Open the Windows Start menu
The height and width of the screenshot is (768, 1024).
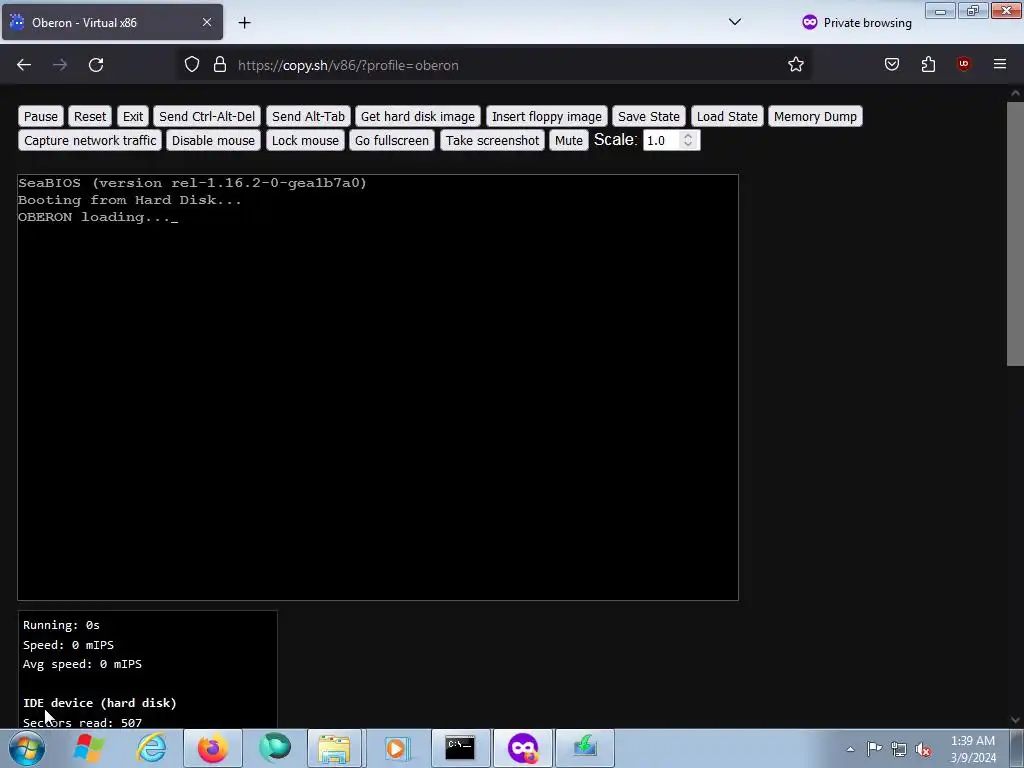[27, 748]
